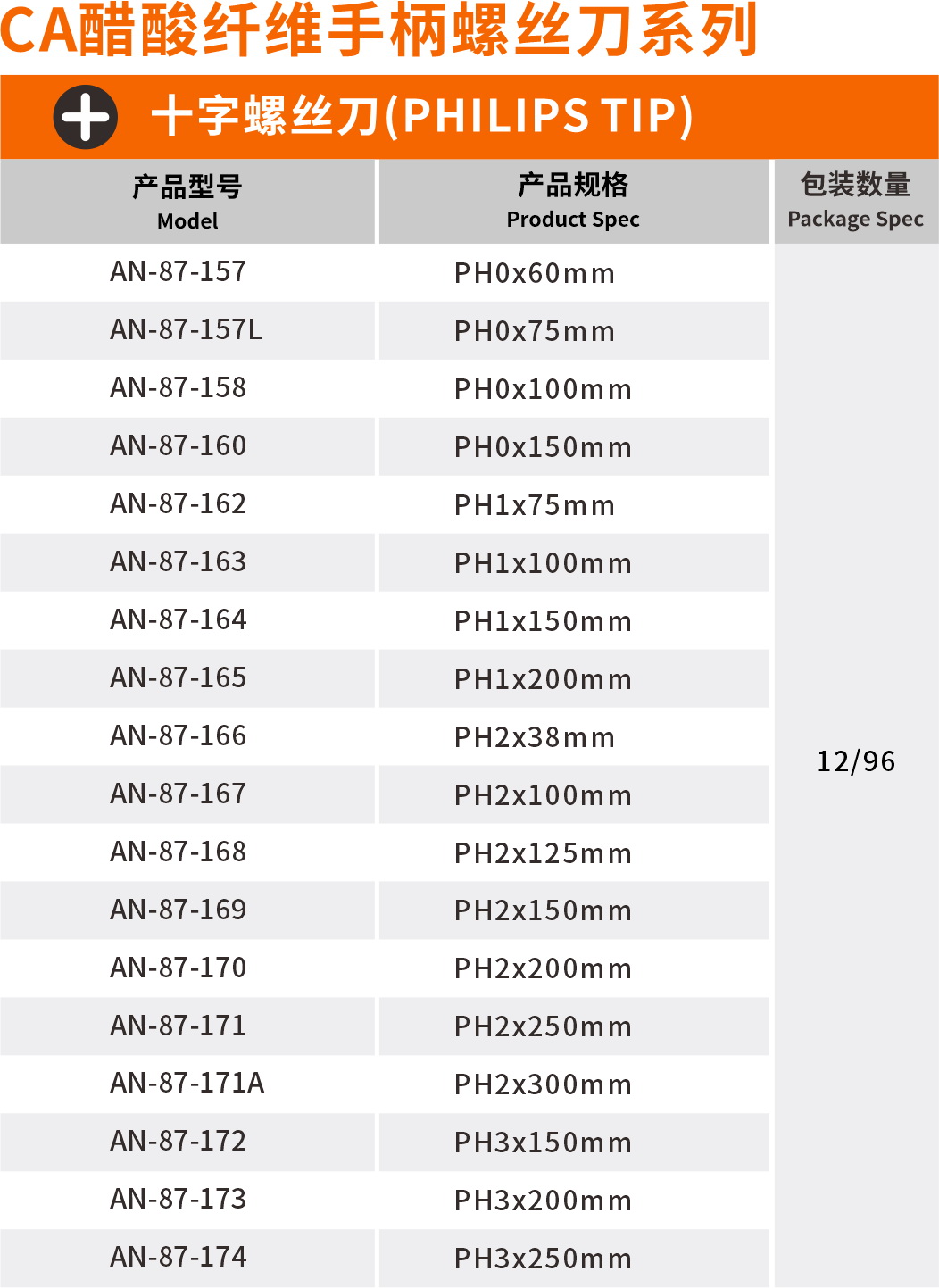Click the PH1x75mm specification
Image resolution: width=939 pixels, height=1288 pixels.
(x=534, y=505)
